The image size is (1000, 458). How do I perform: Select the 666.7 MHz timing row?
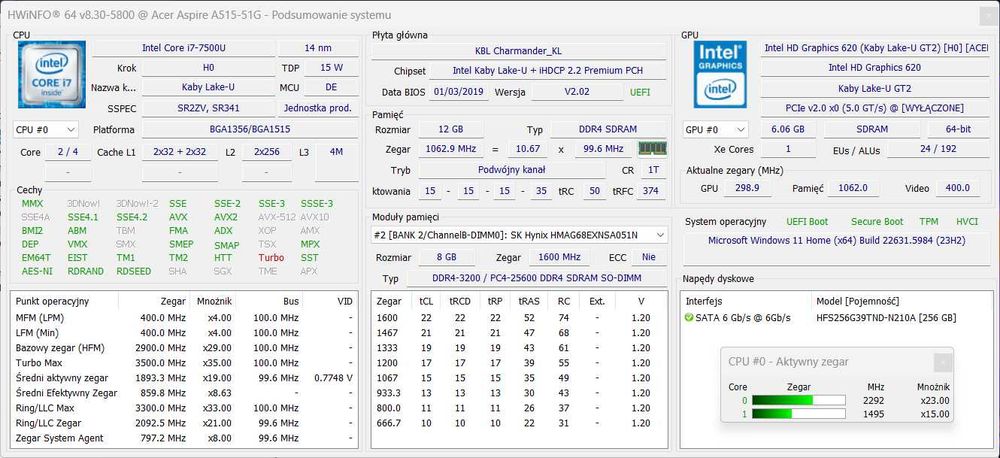click(x=519, y=424)
